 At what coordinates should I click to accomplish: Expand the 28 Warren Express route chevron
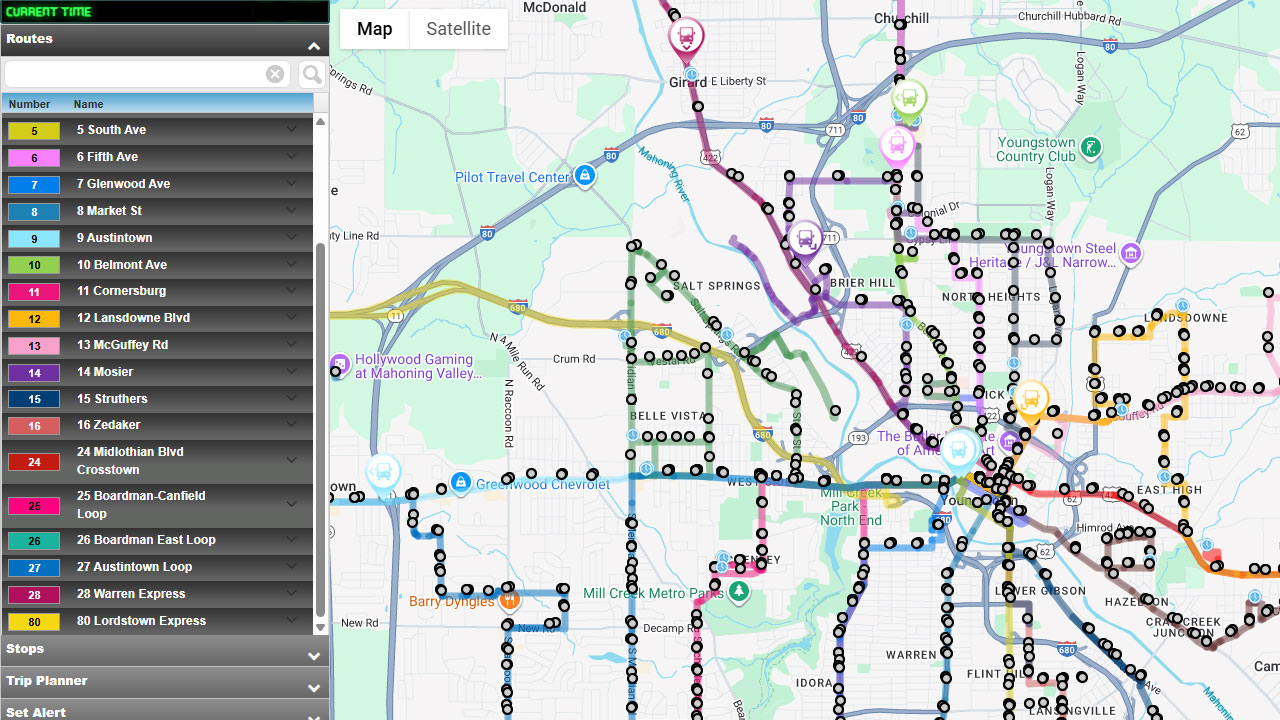tap(291, 594)
